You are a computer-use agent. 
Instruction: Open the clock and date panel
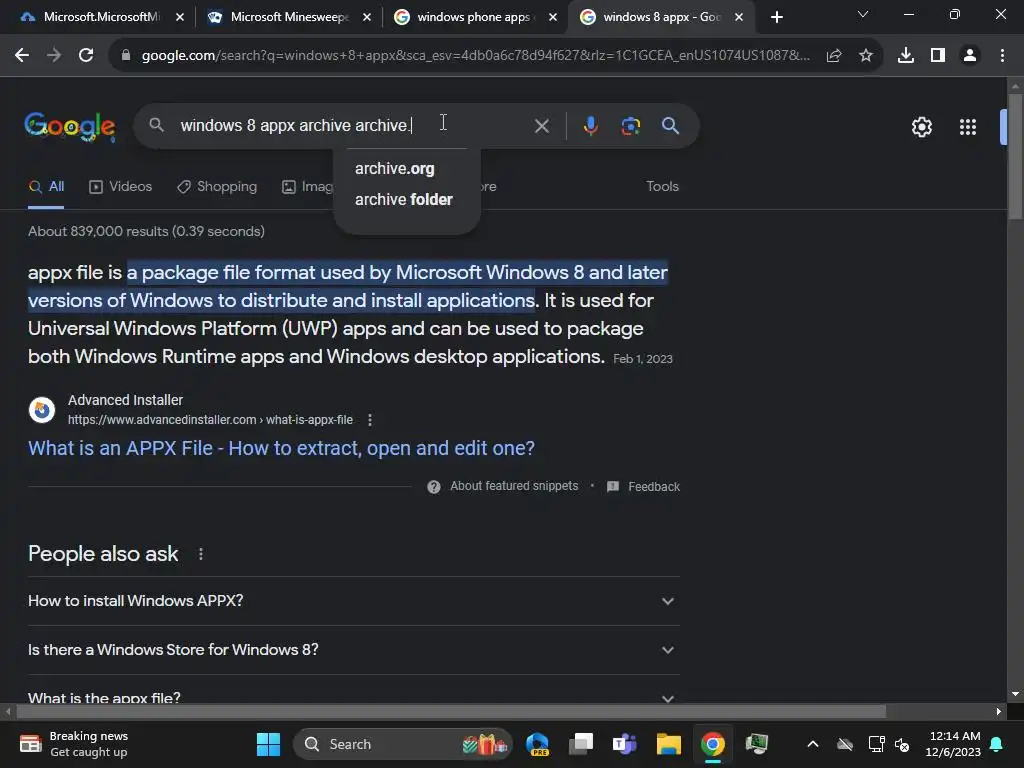(x=953, y=744)
